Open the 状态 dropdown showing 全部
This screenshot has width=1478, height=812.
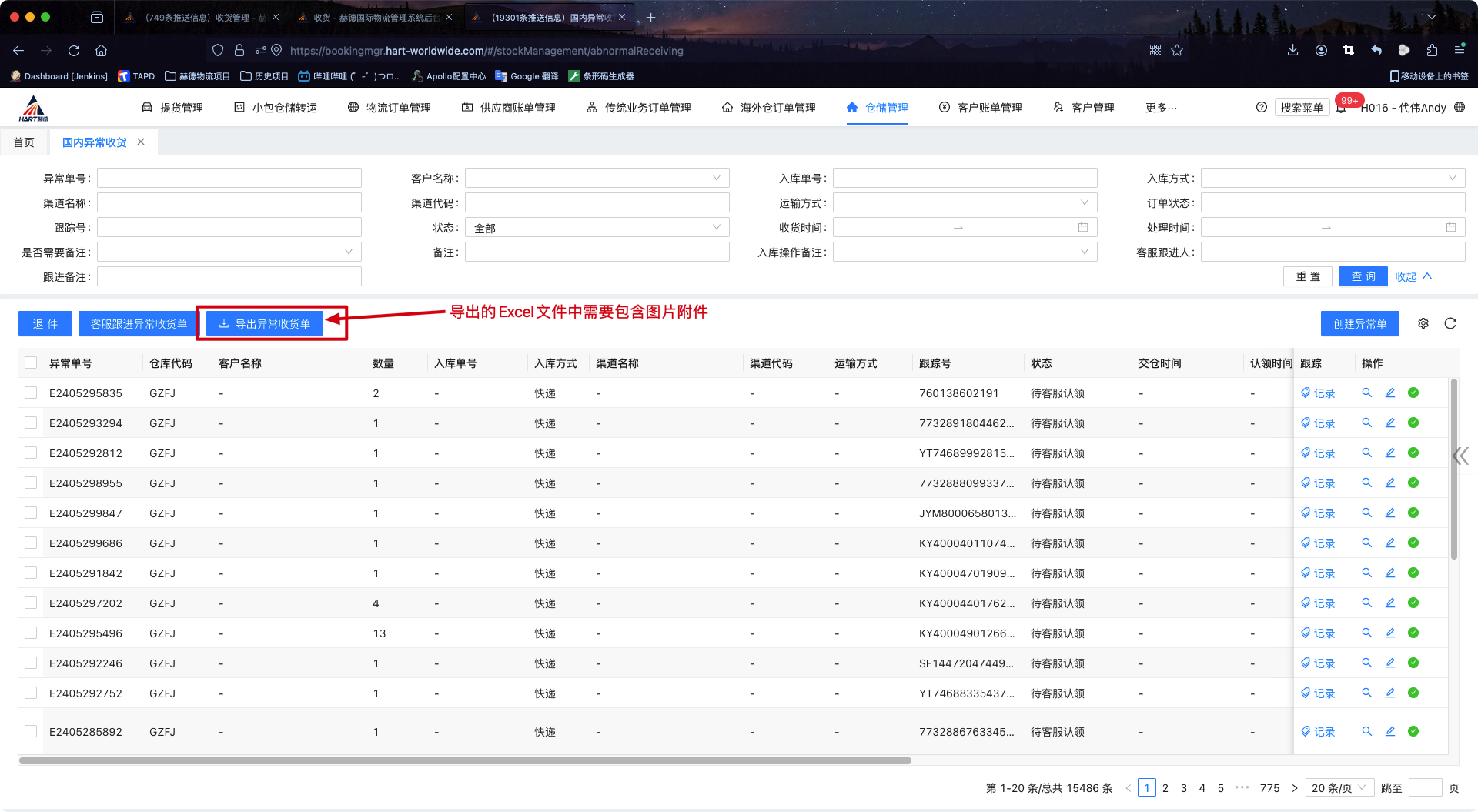[597, 228]
